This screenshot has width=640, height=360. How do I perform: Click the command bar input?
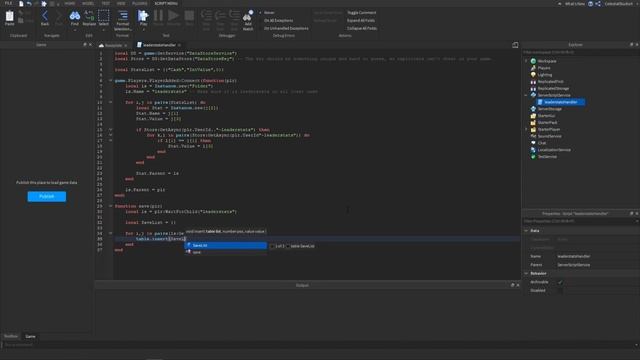point(318,345)
